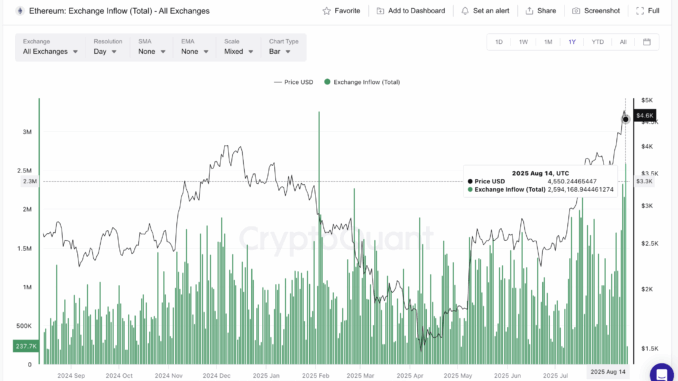Click the Add to Dashboard icon
This screenshot has height=381, width=678.
pyautogui.click(x=380, y=11)
